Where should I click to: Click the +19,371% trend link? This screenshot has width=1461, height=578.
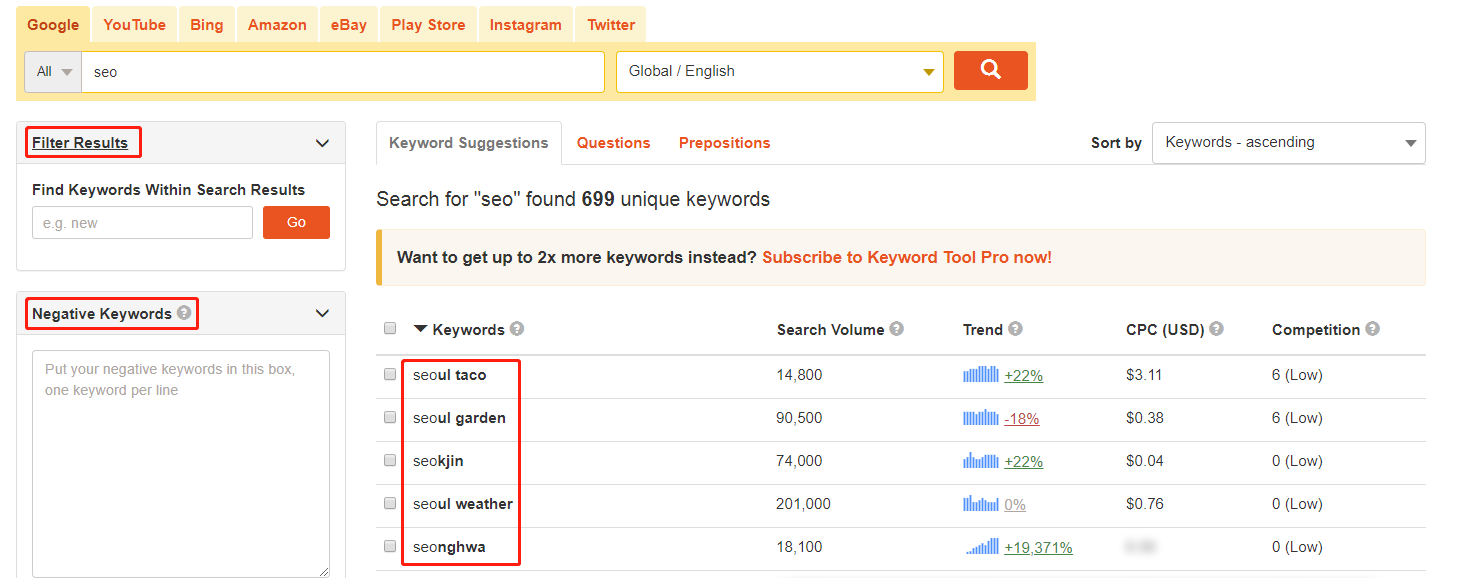[x=1038, y=548]
